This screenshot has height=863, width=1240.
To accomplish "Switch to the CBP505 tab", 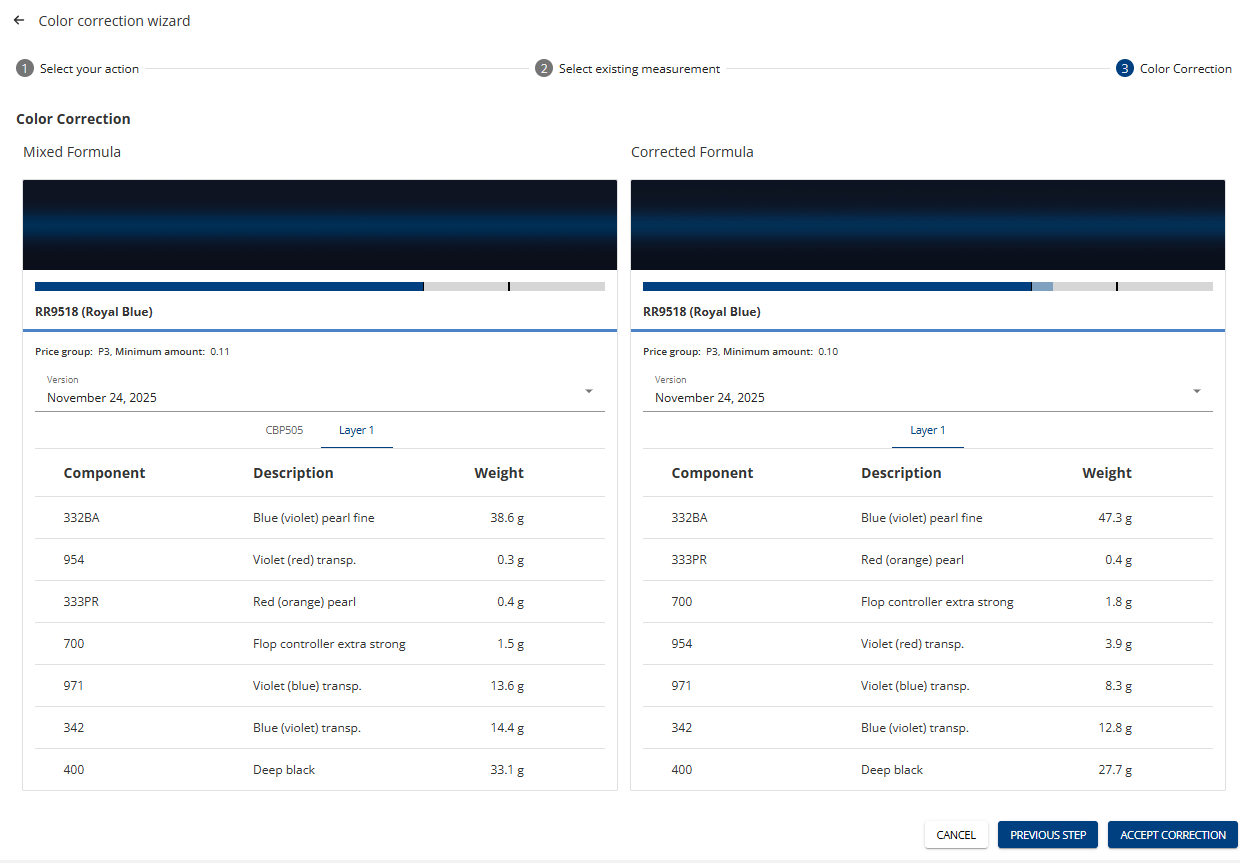I will [284, 430].
